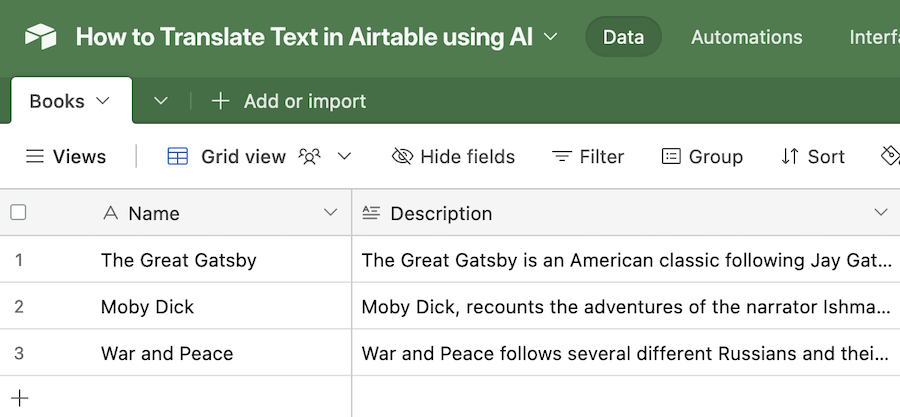
Task: Open the Grid view name menu
Action: (x=243, y=157)
